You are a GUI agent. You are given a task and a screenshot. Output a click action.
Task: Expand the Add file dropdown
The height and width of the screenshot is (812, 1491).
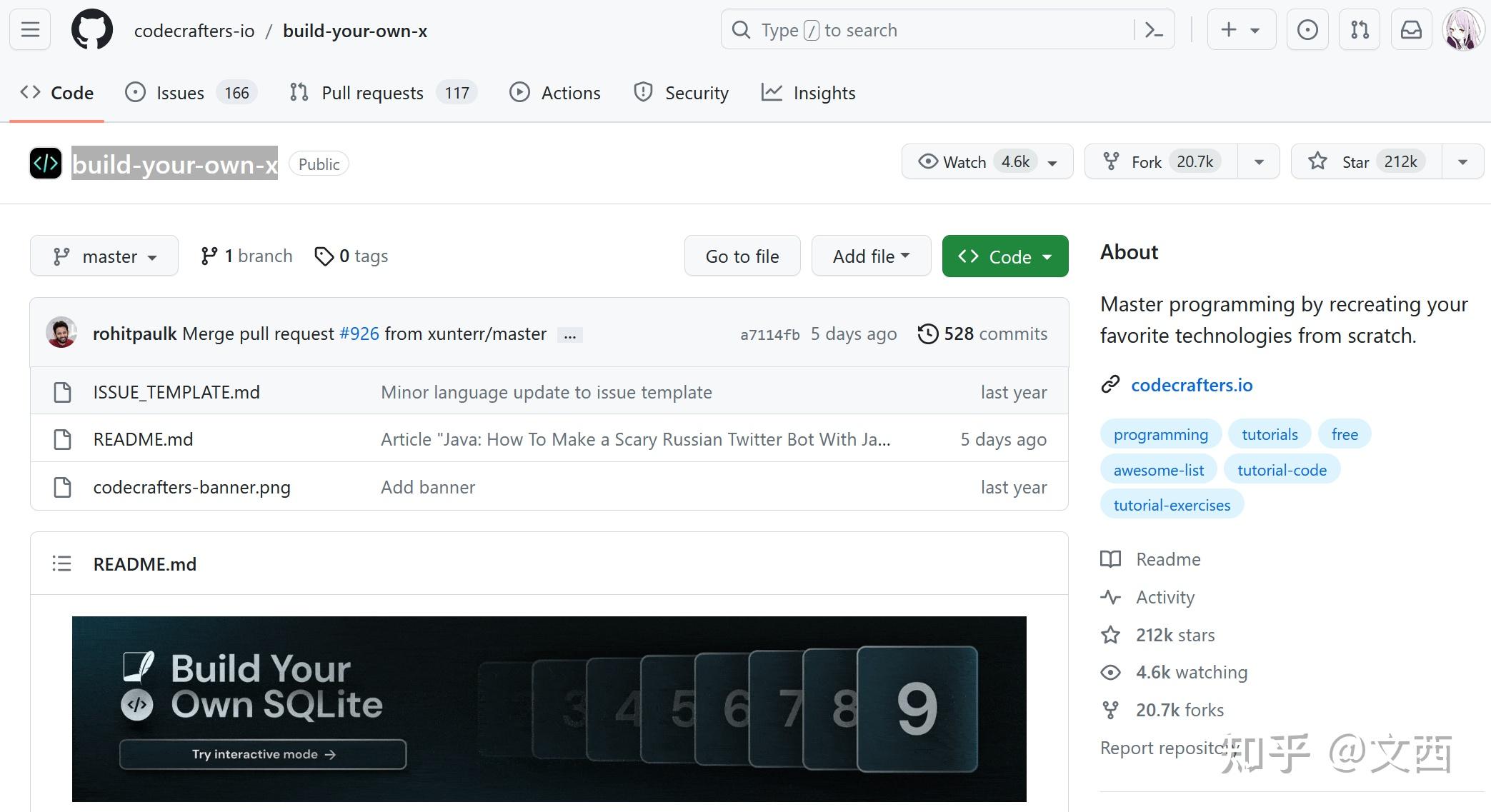[x=871, y=256]
